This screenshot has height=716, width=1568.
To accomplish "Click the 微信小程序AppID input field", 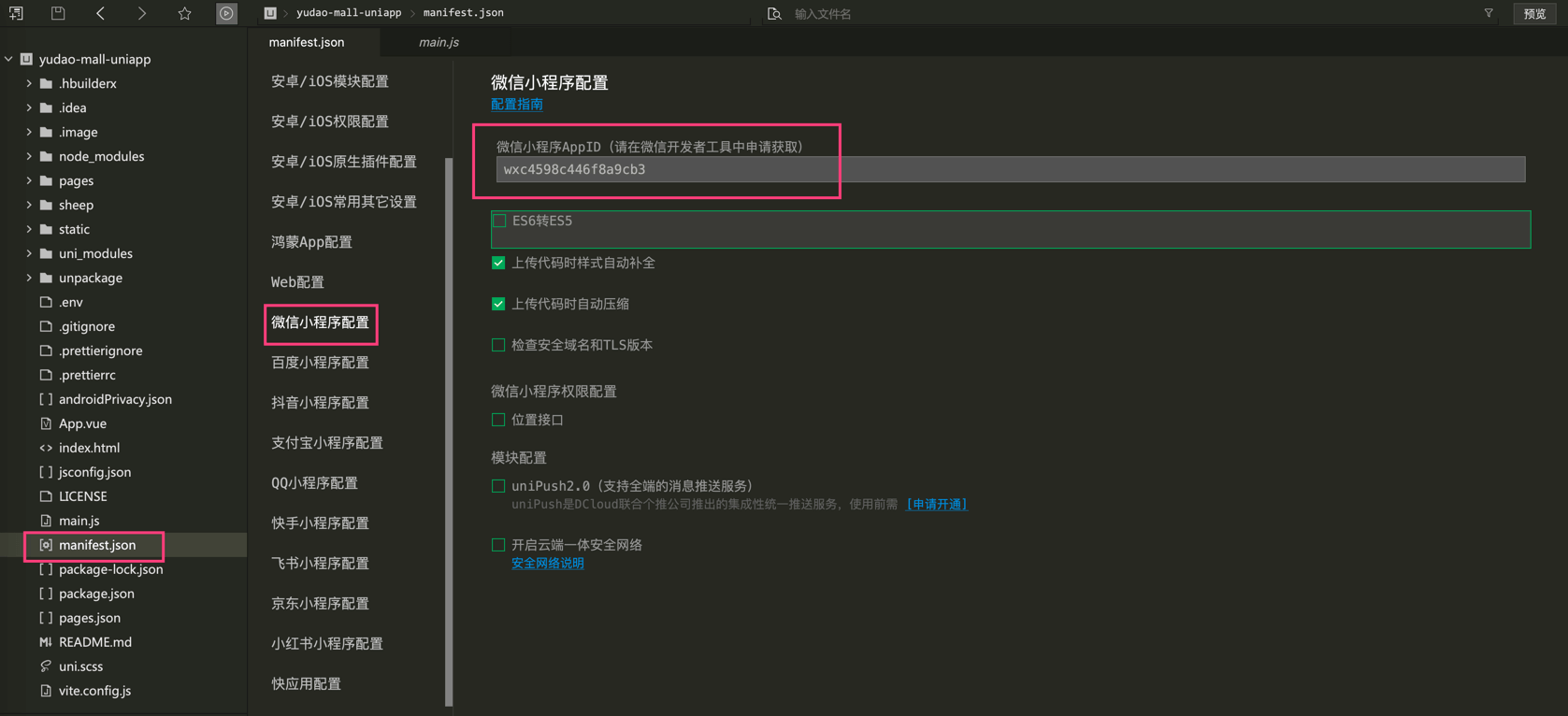I will tap(1010, 169).
